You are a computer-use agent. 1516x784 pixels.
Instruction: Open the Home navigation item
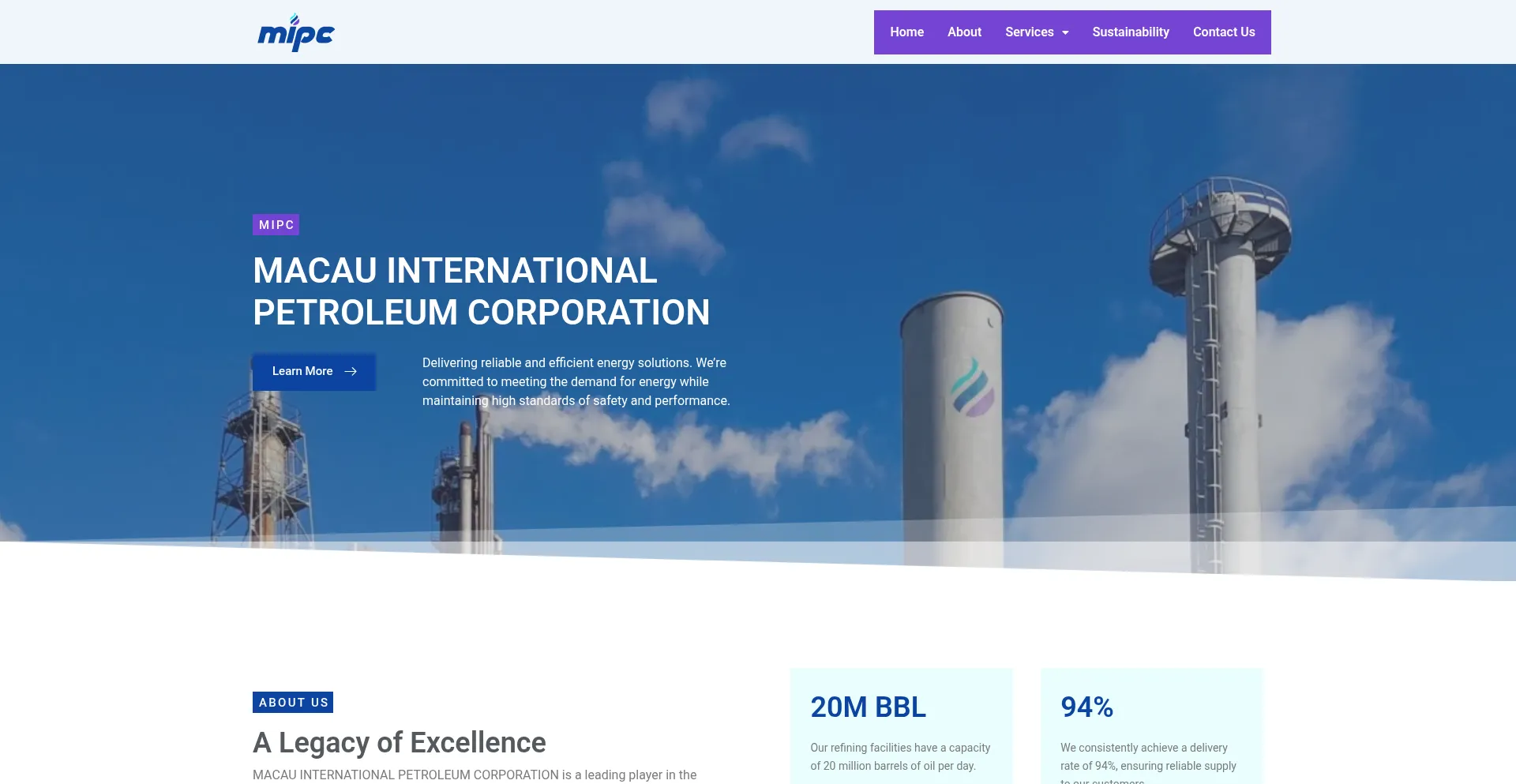click(x=906, y=32)
